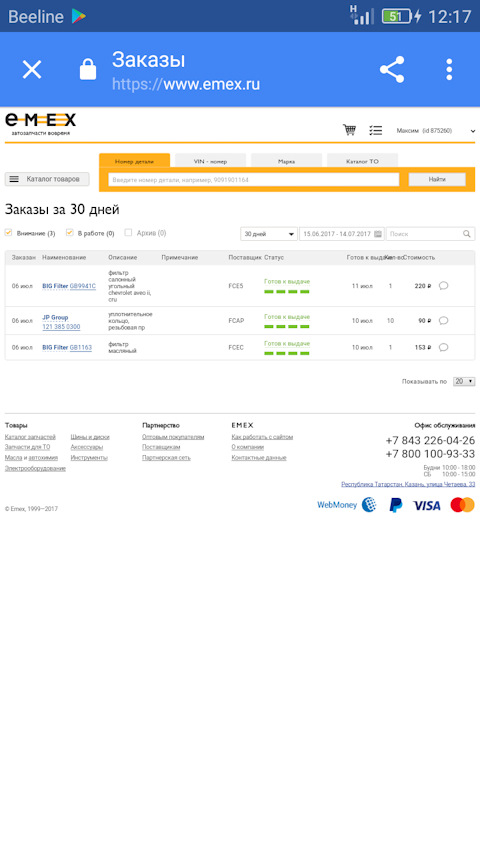Focus the part number input field
Viewport: 480px width, 854px height.
coord(253,180)
